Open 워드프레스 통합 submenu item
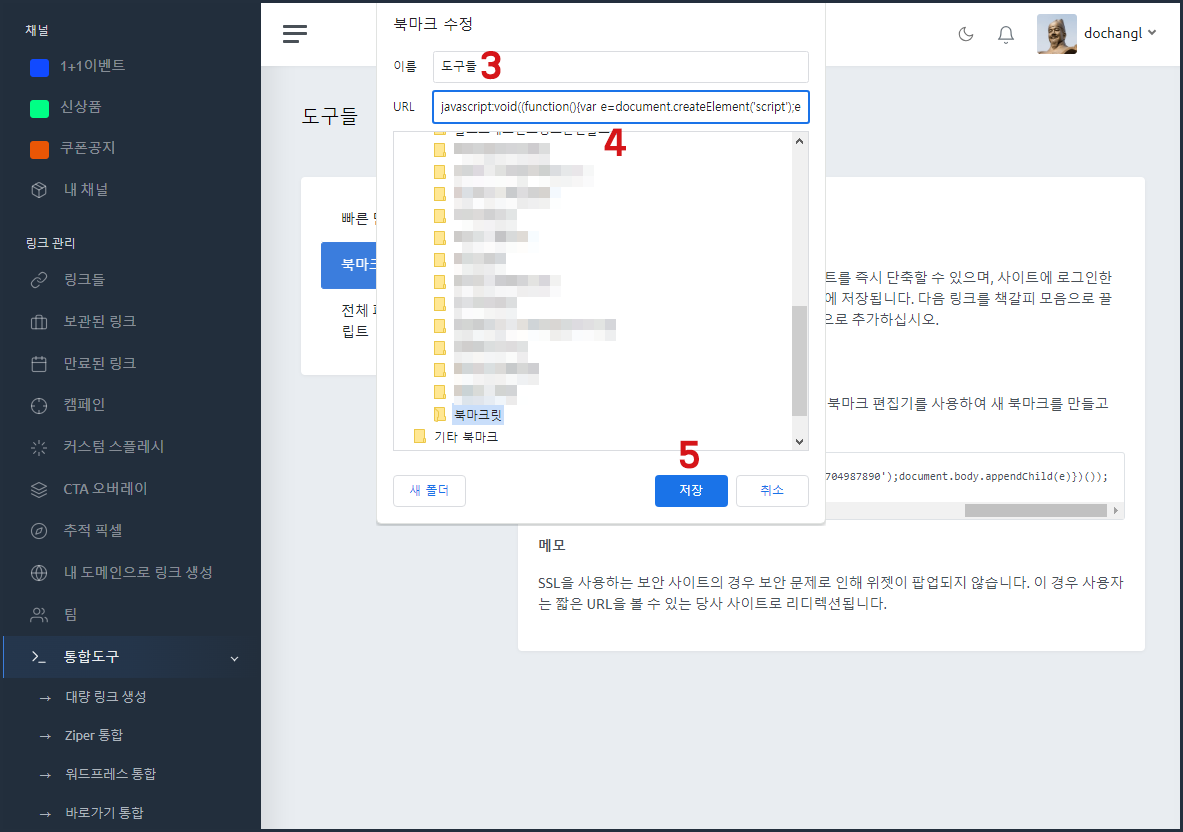 point(110,774)
